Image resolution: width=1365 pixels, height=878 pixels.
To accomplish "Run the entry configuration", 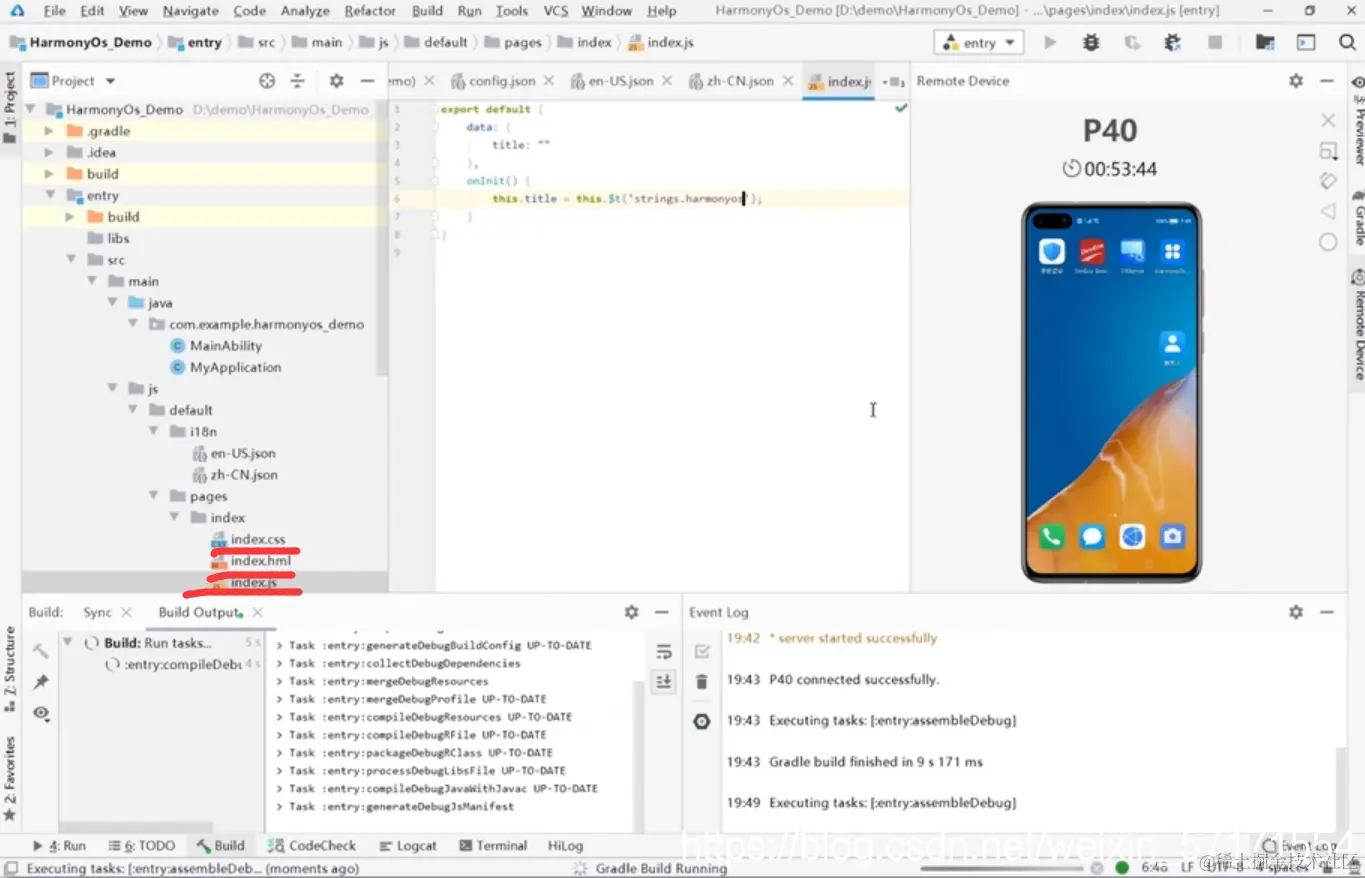I will pyautogui.click(x=1050, y=43).
